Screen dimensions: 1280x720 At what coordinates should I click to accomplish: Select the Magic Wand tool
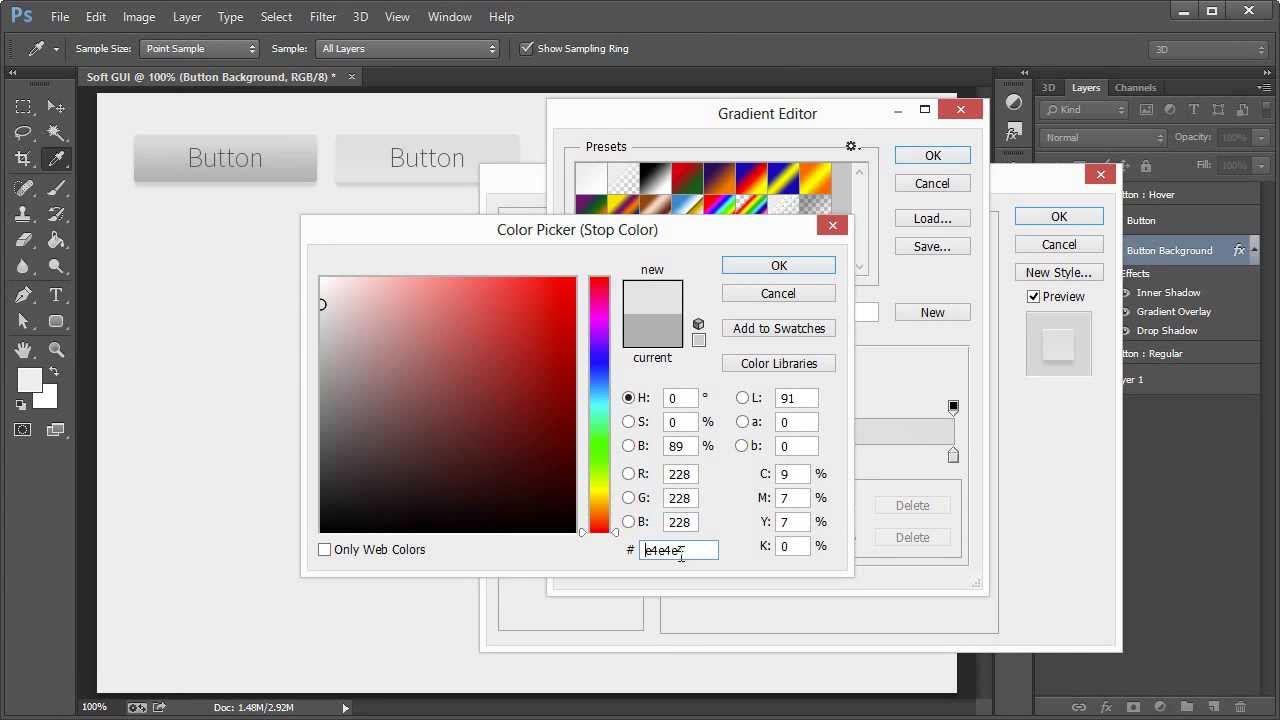[x=56, y=133]
